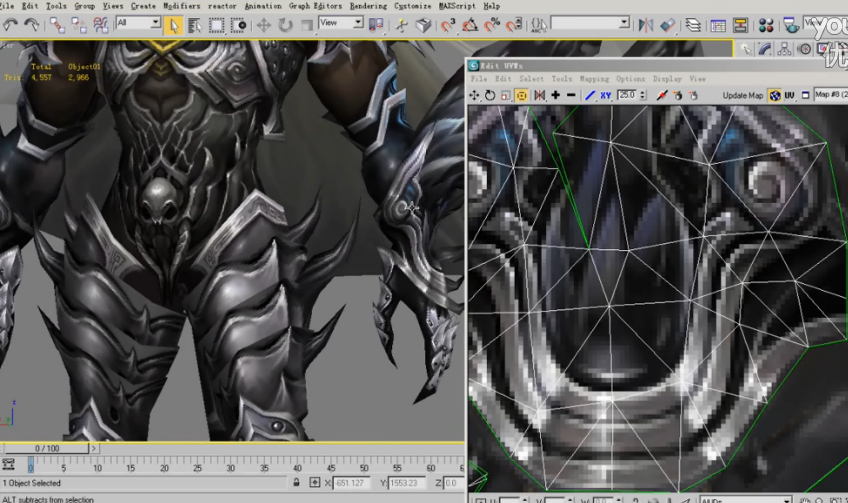The width and height of the screenshot is (848, 503).
Task: Click the plus icon in Edit UVWs toolbar
Action: click(555, 95)
